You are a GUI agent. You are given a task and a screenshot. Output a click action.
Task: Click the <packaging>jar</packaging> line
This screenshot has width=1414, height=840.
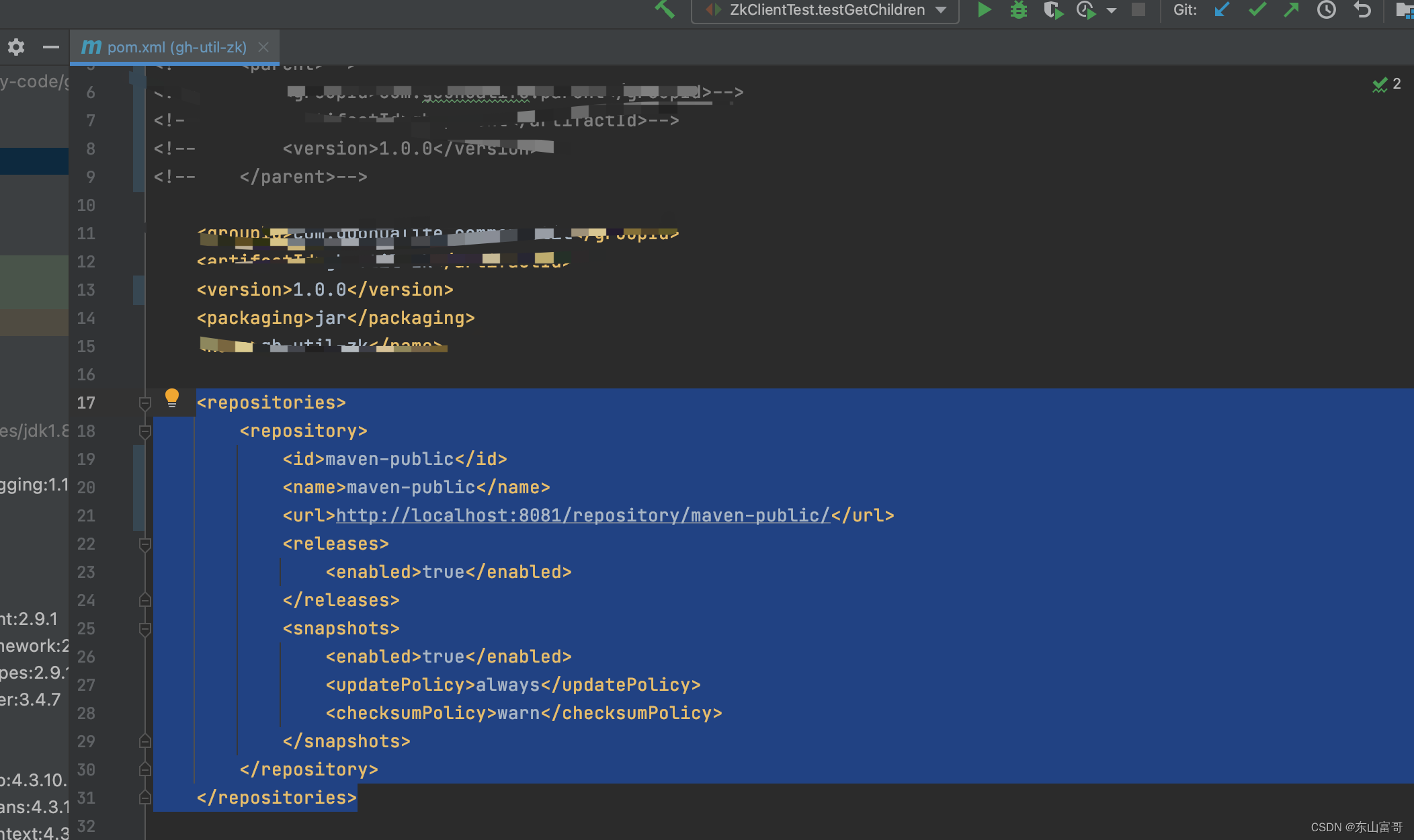(x=335, y=318)
